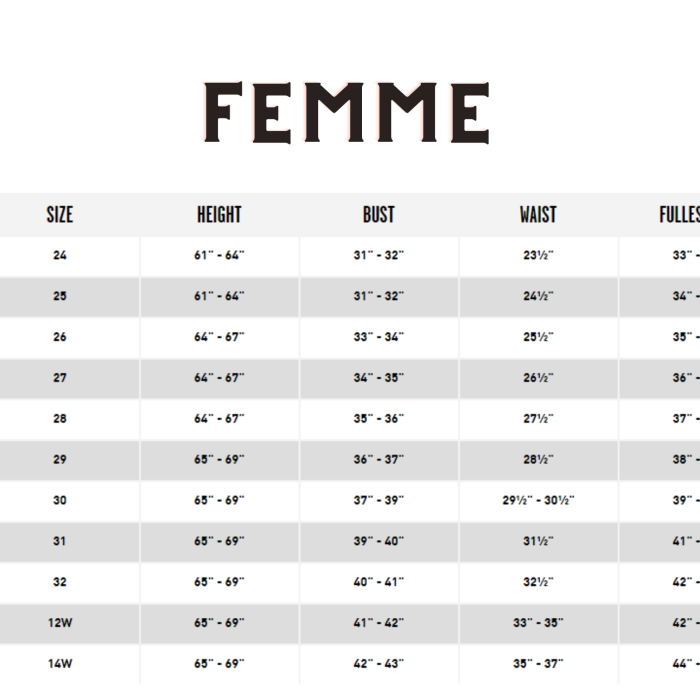Click the 14W size row label
The width and height of the screenshot is (700, 700).
click(x=60, y=664)
